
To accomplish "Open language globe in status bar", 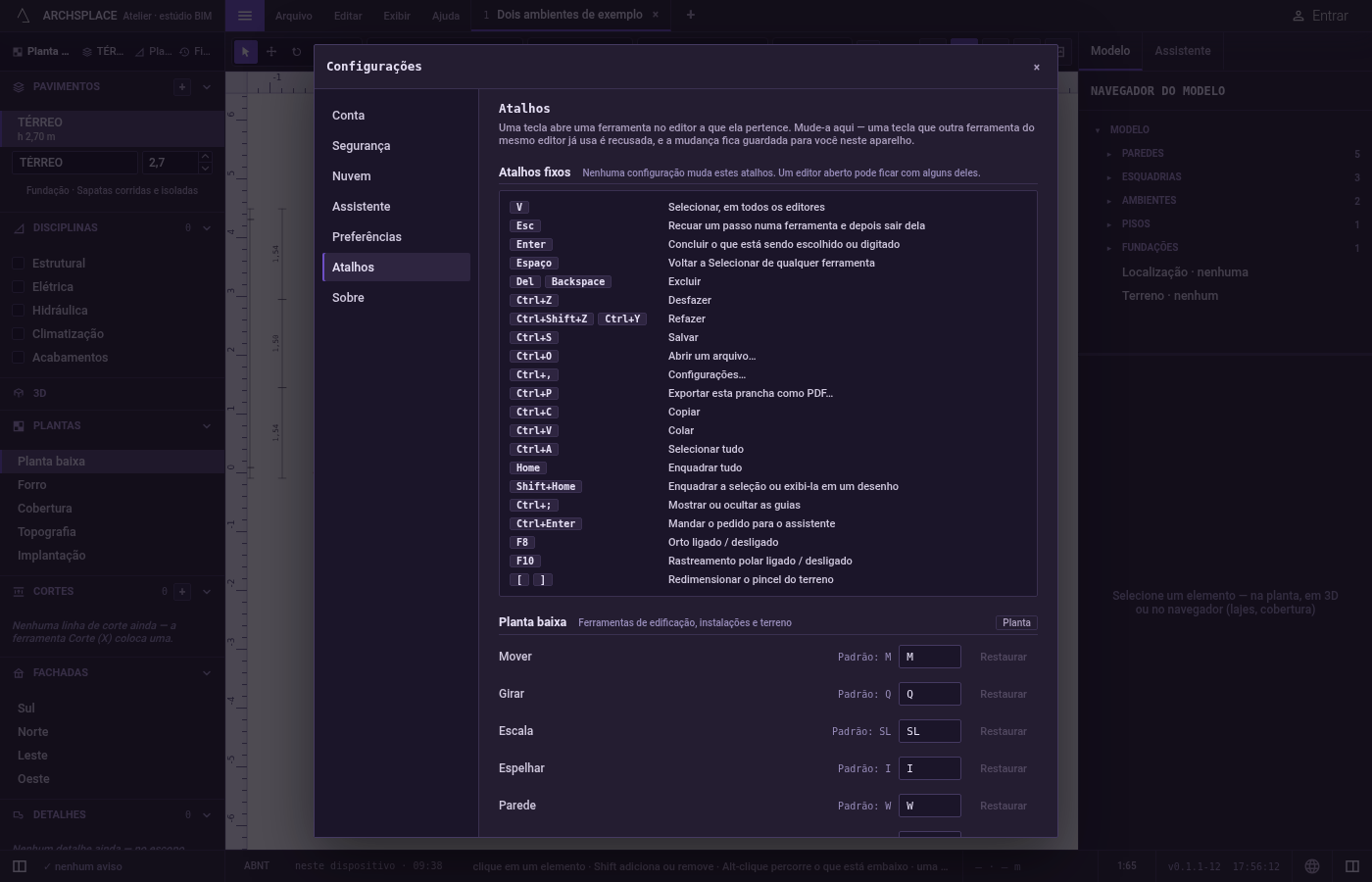I will point(1312,866).
